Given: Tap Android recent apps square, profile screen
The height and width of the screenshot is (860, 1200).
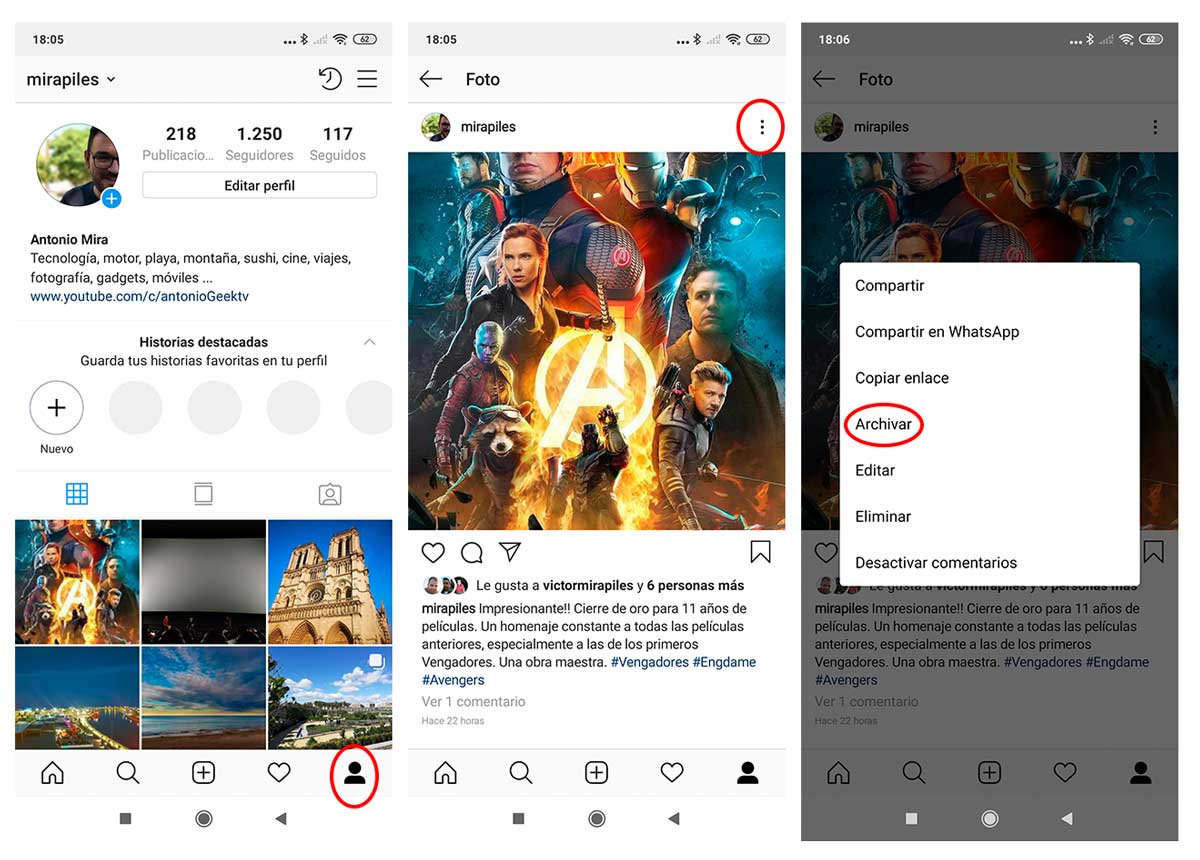Looking at the screenshot, I should (x=125, y=818).
